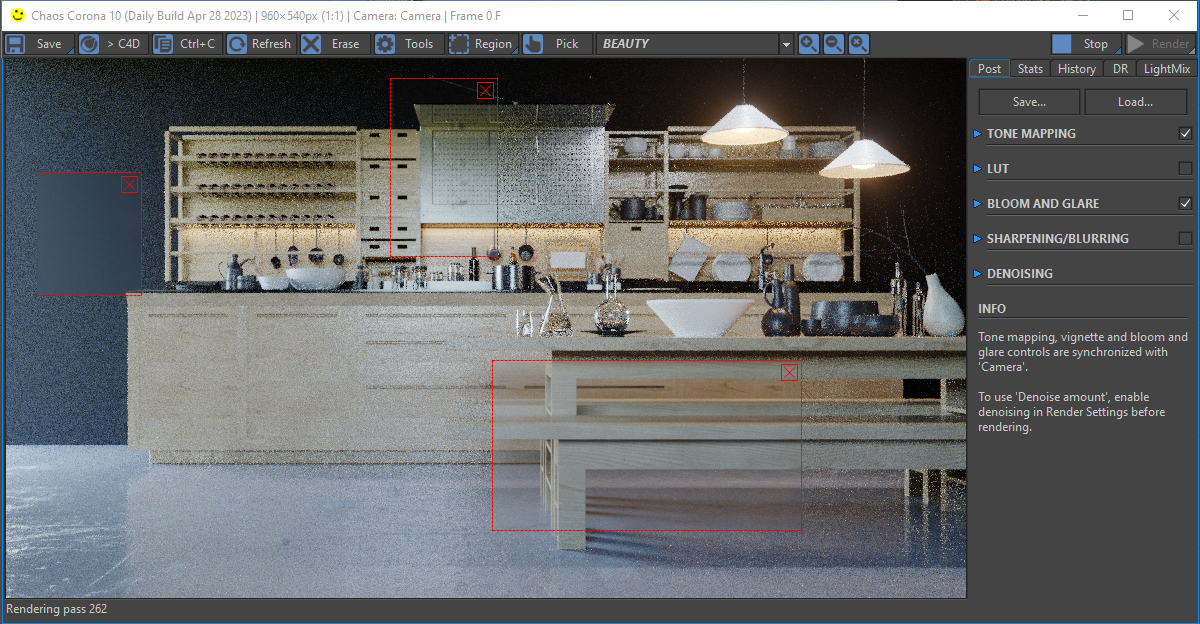Click the Load... post settings button
Screen dimensions: 1200x624
1135,102
